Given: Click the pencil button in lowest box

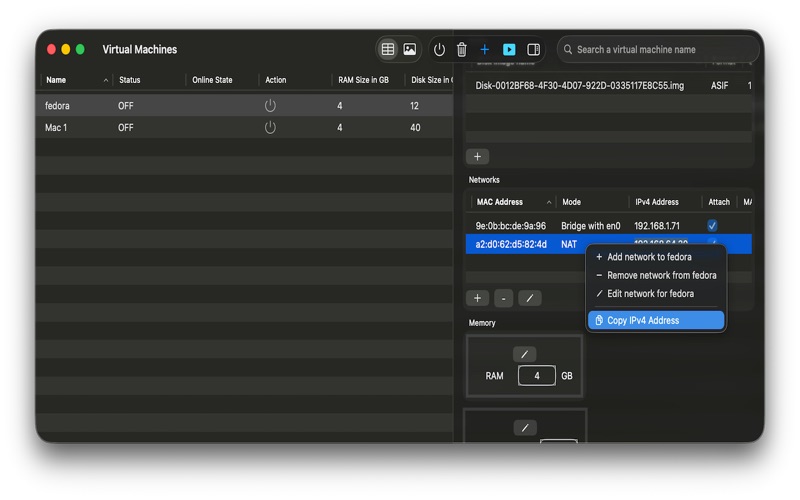Looking at the screenshot, I should click(x=525, y=428).
